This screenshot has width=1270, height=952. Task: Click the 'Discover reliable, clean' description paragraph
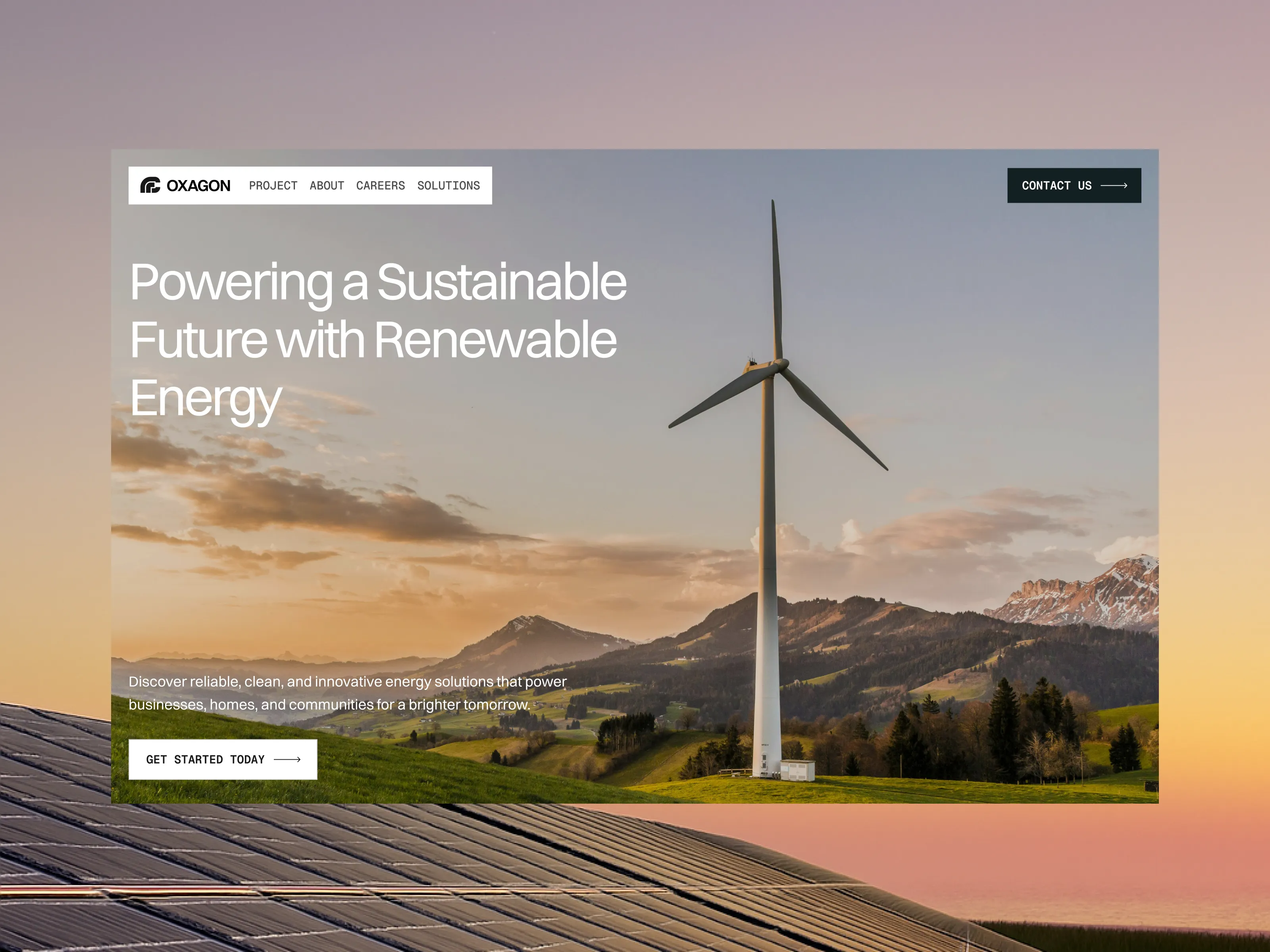tap(347, 693)
